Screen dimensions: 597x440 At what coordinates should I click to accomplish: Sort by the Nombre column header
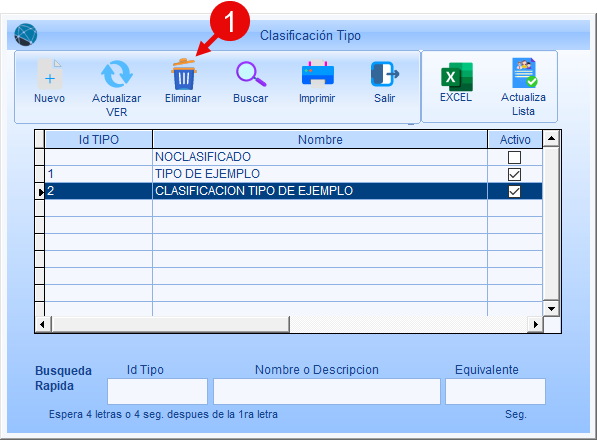click(320, 139)
